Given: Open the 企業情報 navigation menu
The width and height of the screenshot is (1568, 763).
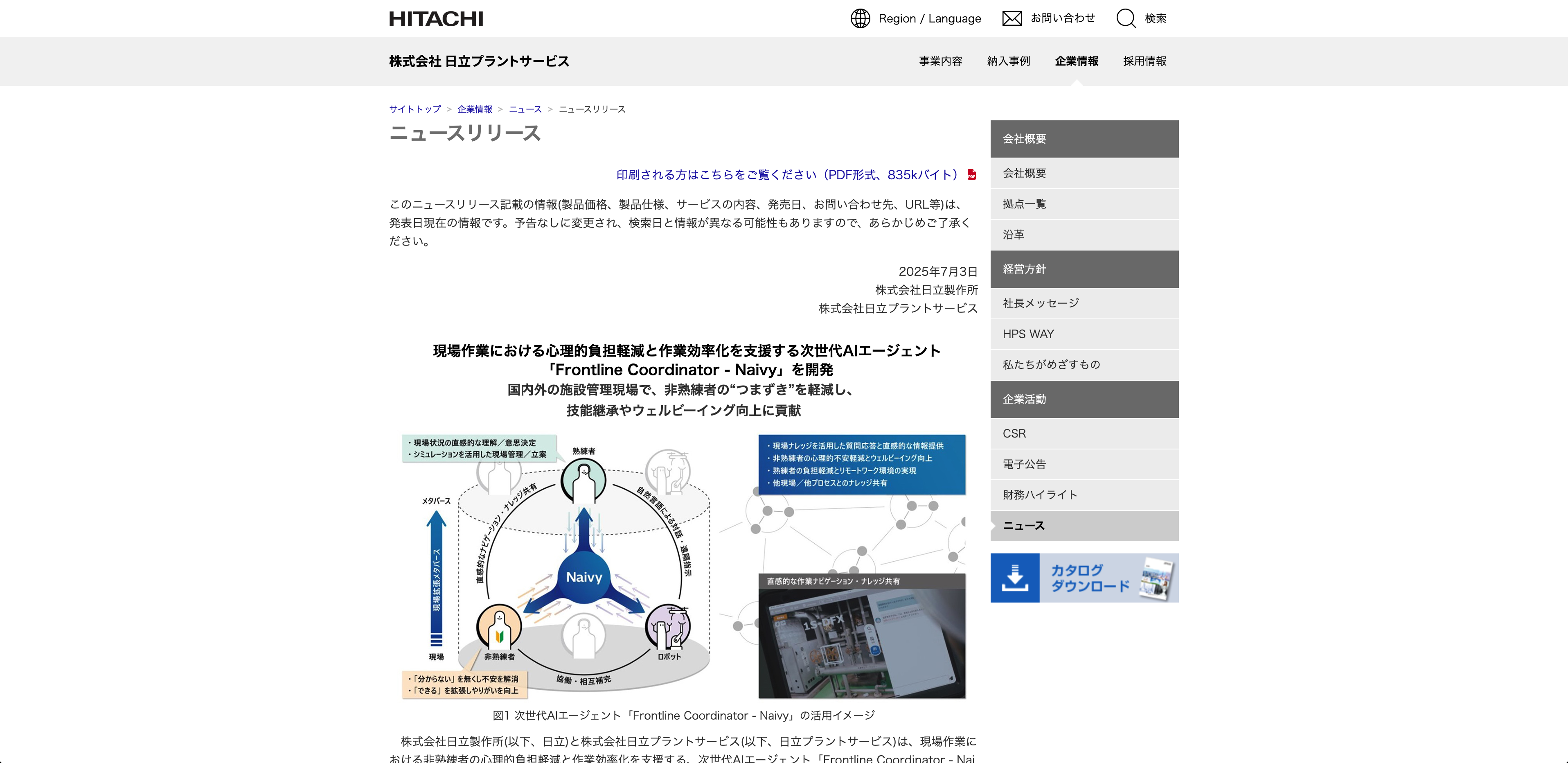Looking at the screenshot, I should [x=1076, y=61].
